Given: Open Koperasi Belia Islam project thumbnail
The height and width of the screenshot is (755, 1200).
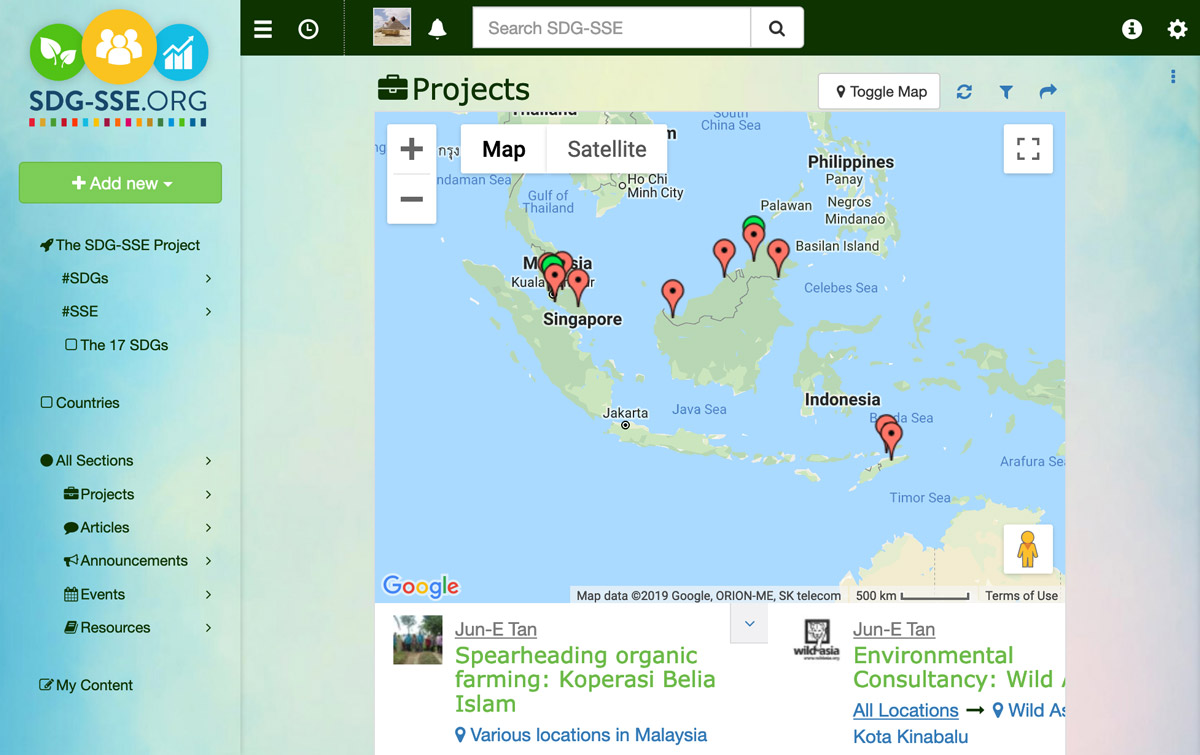Looking at the screenshot, I should [418, 640].
